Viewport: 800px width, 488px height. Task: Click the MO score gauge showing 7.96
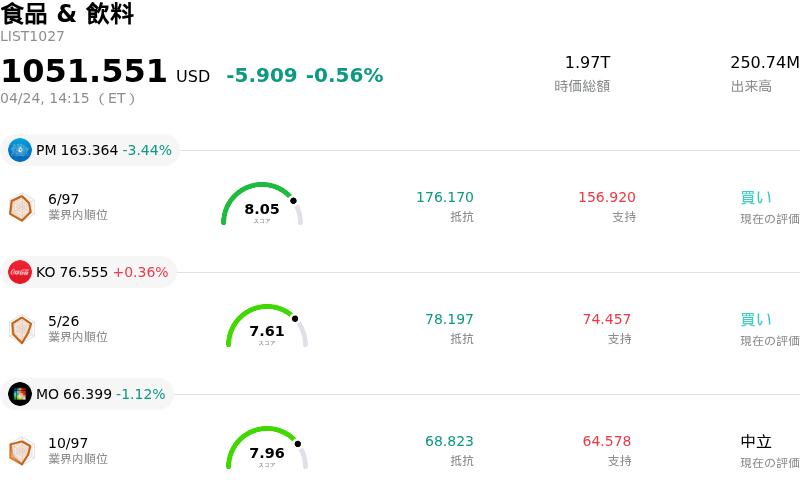pyautogui.click(x=267, y=450)
